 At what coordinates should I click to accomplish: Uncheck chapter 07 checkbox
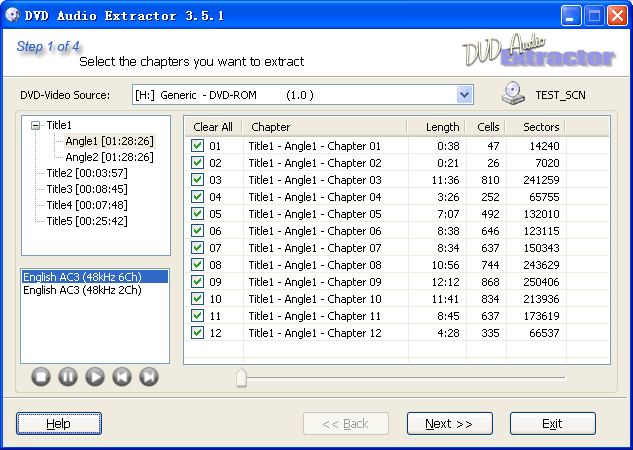click(x=197, y=247)
